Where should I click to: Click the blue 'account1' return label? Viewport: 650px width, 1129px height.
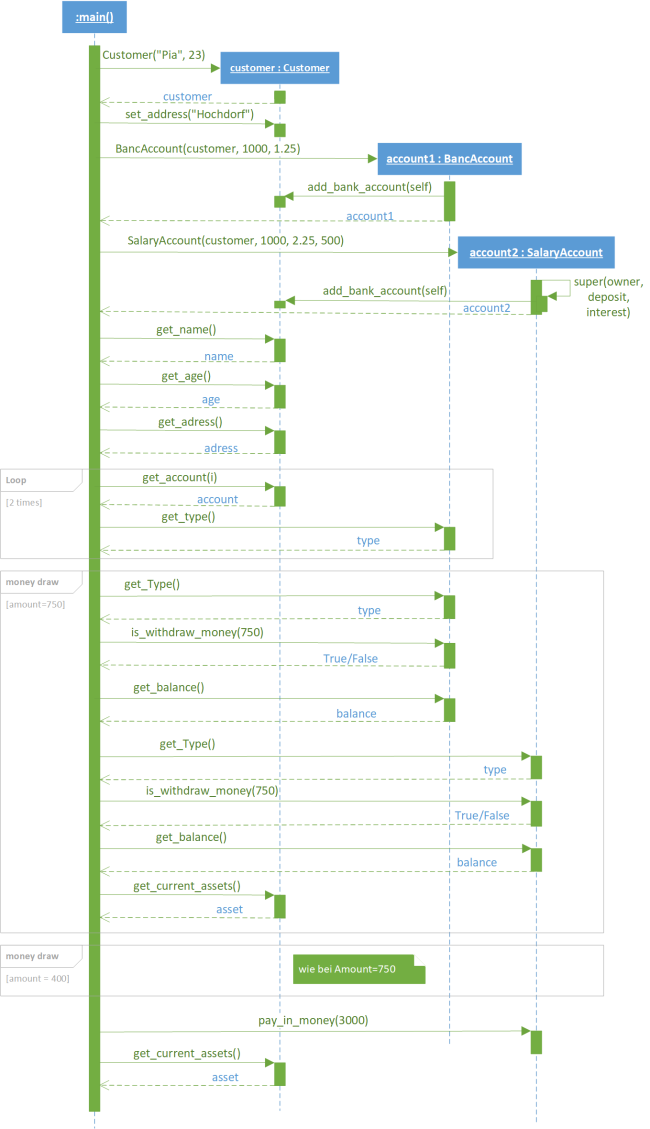point(370,216)
